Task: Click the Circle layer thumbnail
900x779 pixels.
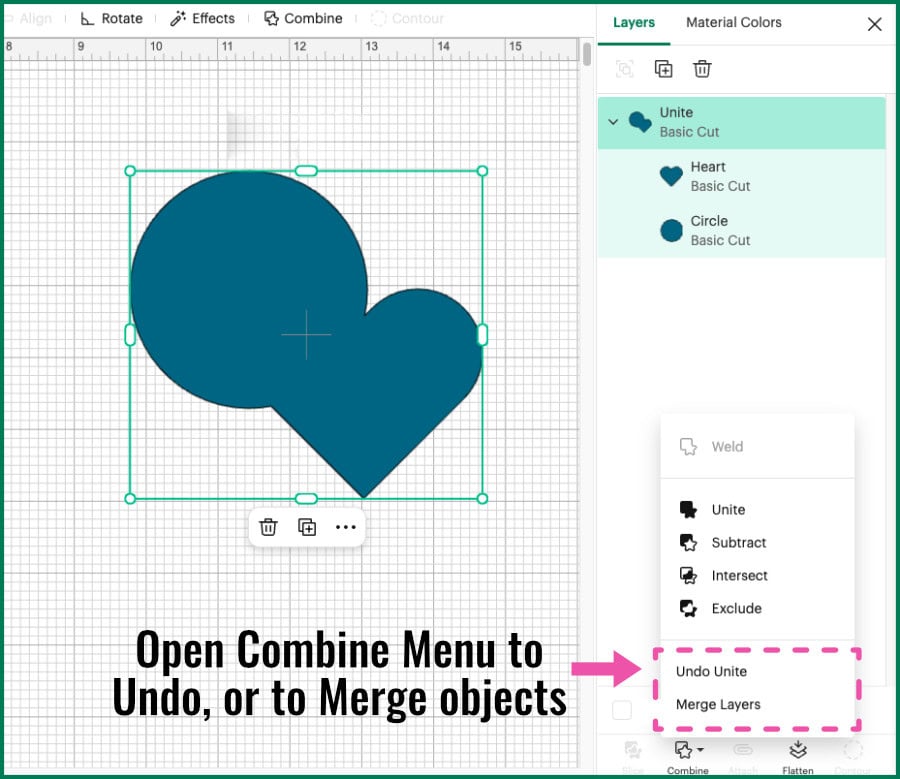Action: click(x=671, y=230)
